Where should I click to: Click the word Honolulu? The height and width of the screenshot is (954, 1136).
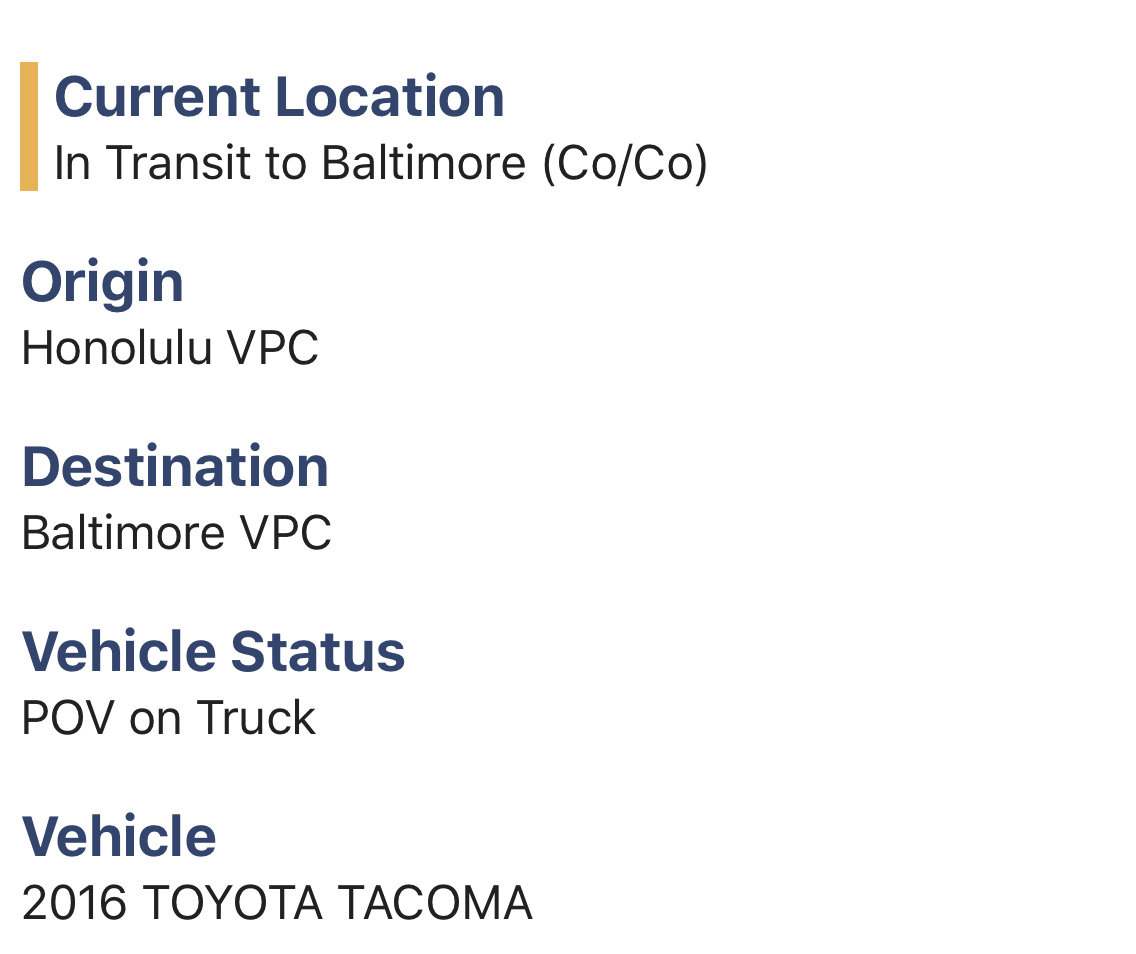point(117,348)
